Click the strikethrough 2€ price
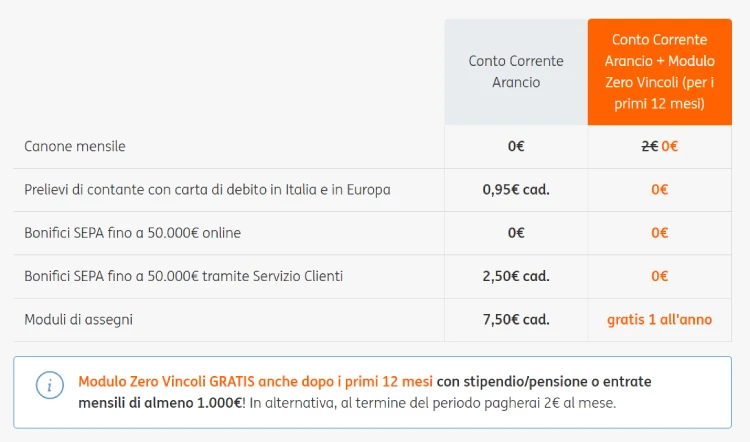The width and height of the screenshot is (750, 442). (649, 147)
